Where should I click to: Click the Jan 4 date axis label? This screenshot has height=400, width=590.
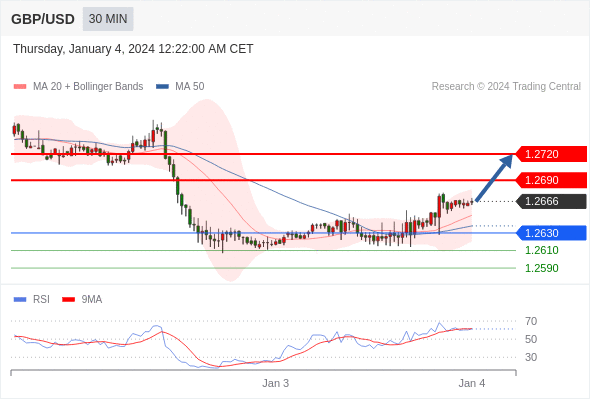tap(472, 383)
